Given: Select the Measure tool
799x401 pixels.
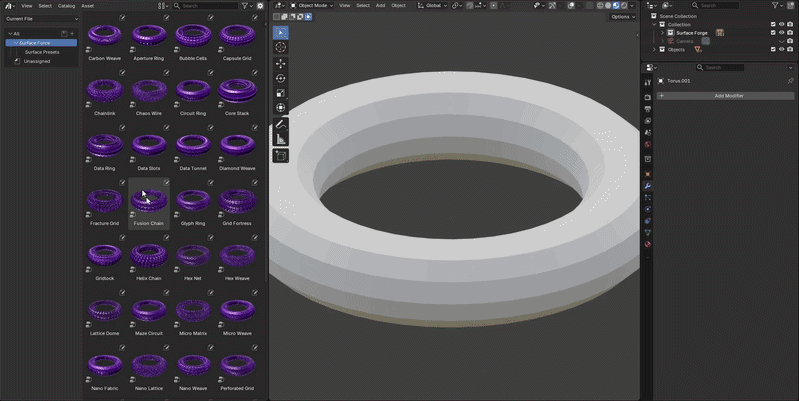Looking at the screenshot, I should [280, 139].
